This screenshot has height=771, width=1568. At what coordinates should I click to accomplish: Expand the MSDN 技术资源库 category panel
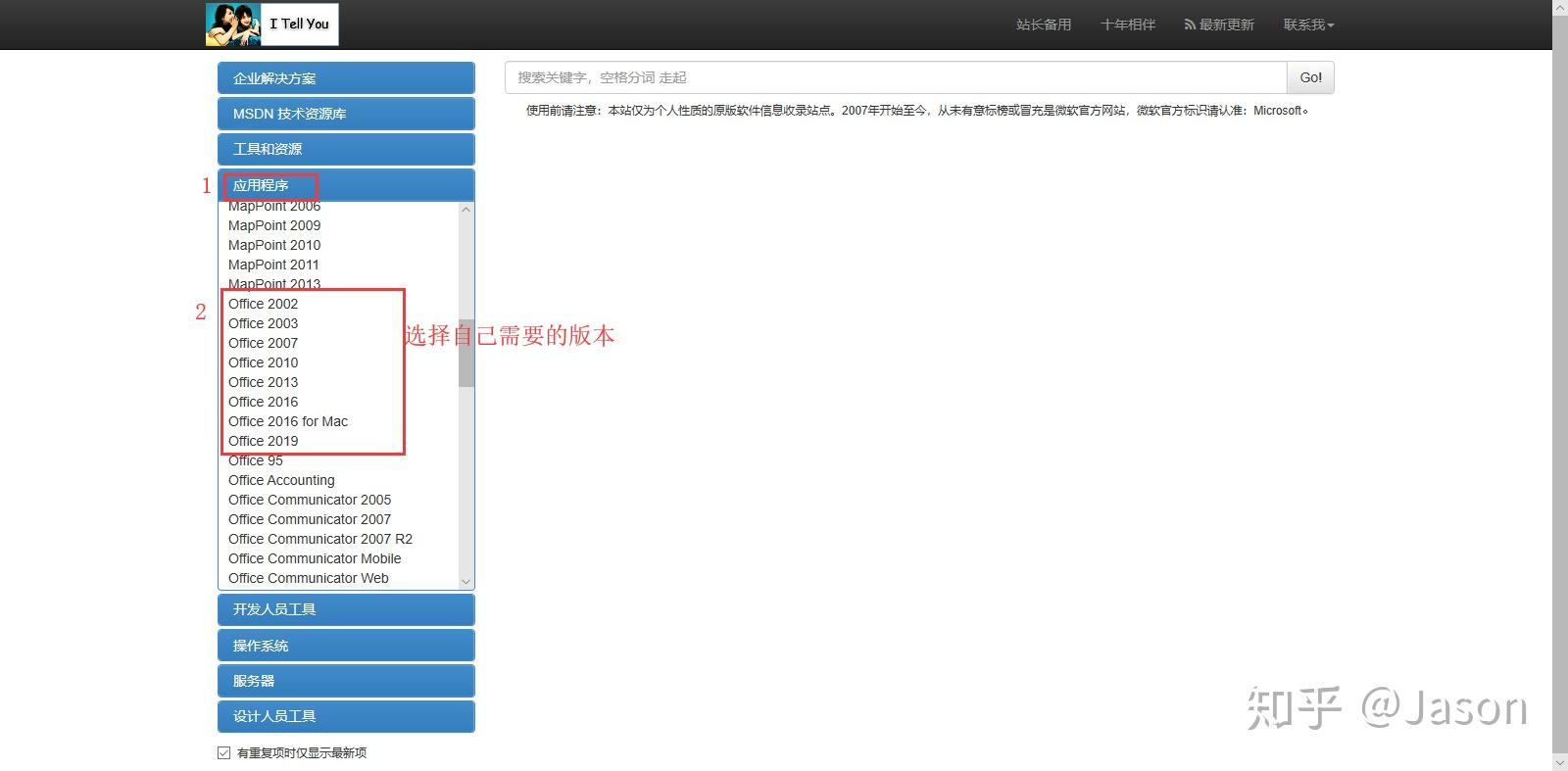coord(346,114)
